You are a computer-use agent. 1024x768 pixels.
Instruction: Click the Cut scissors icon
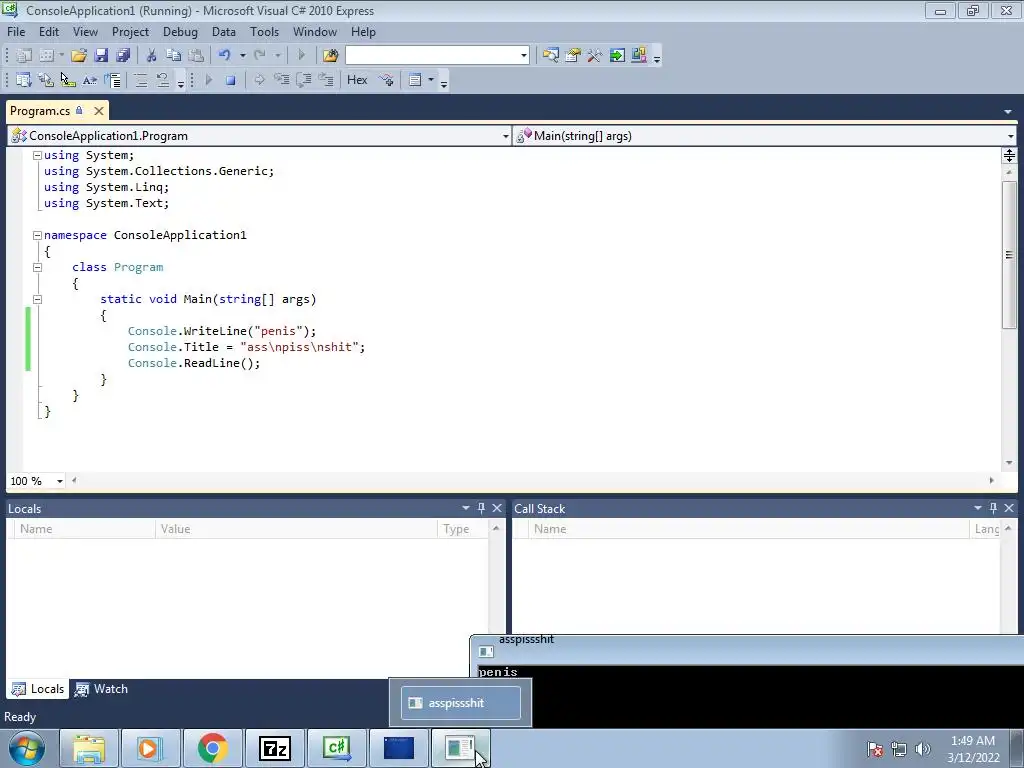click(152, 56)
